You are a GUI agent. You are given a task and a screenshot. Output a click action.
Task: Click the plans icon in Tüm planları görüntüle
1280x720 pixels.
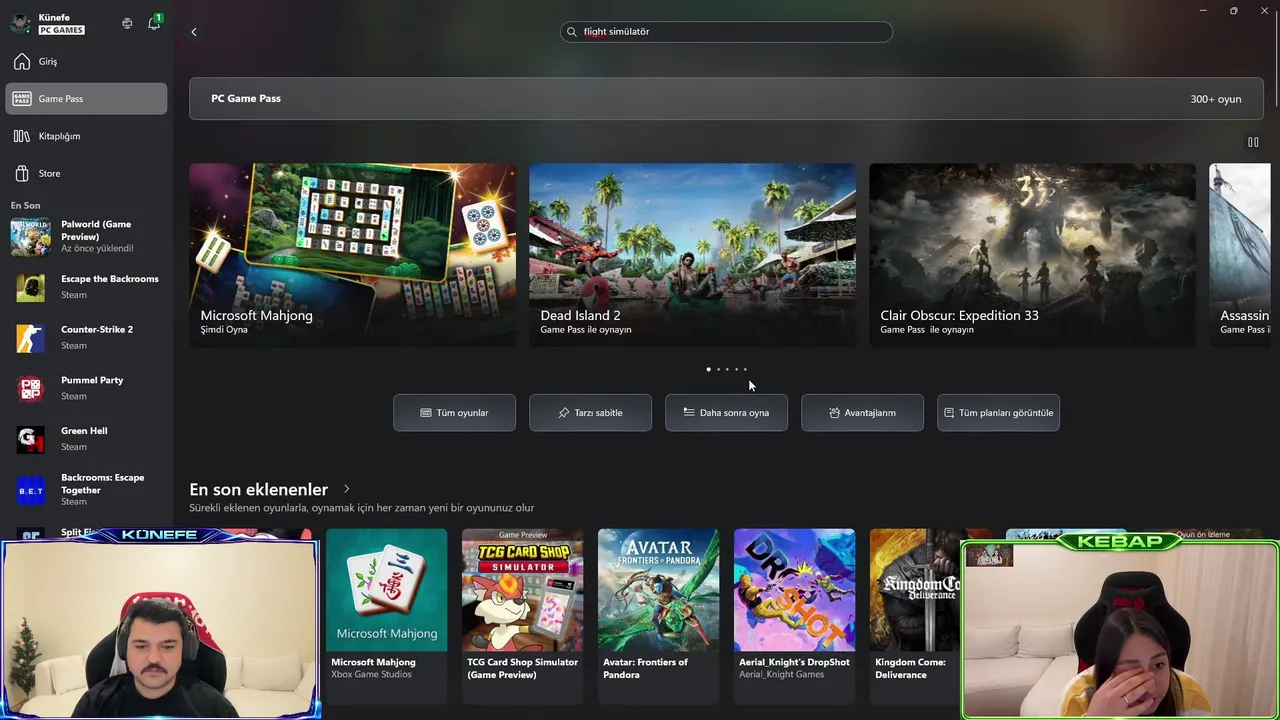pos(949,413)
